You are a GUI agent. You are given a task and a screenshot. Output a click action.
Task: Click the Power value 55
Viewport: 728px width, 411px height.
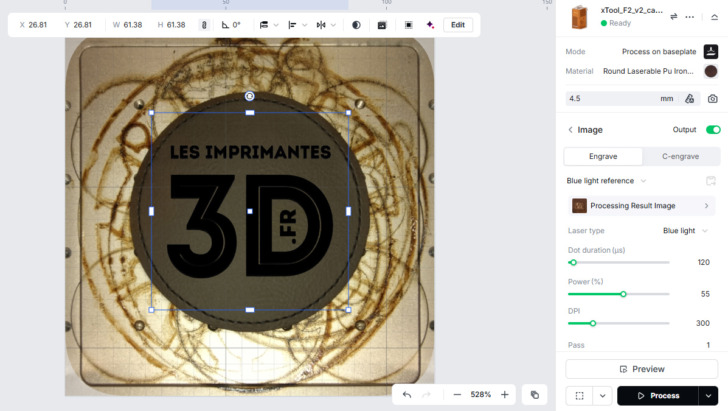click(705, 294)
